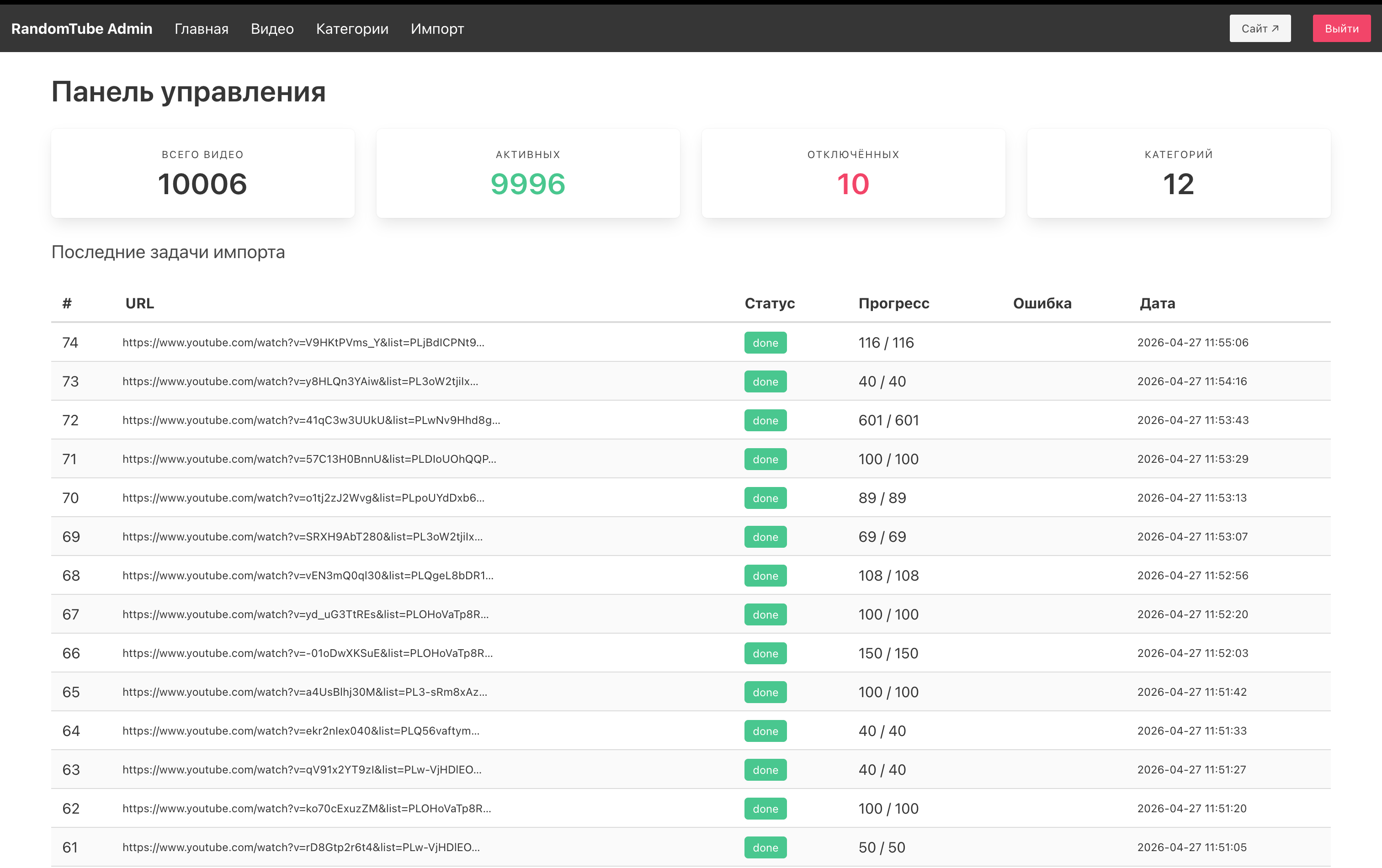Click the row number 62

(70, 808)
